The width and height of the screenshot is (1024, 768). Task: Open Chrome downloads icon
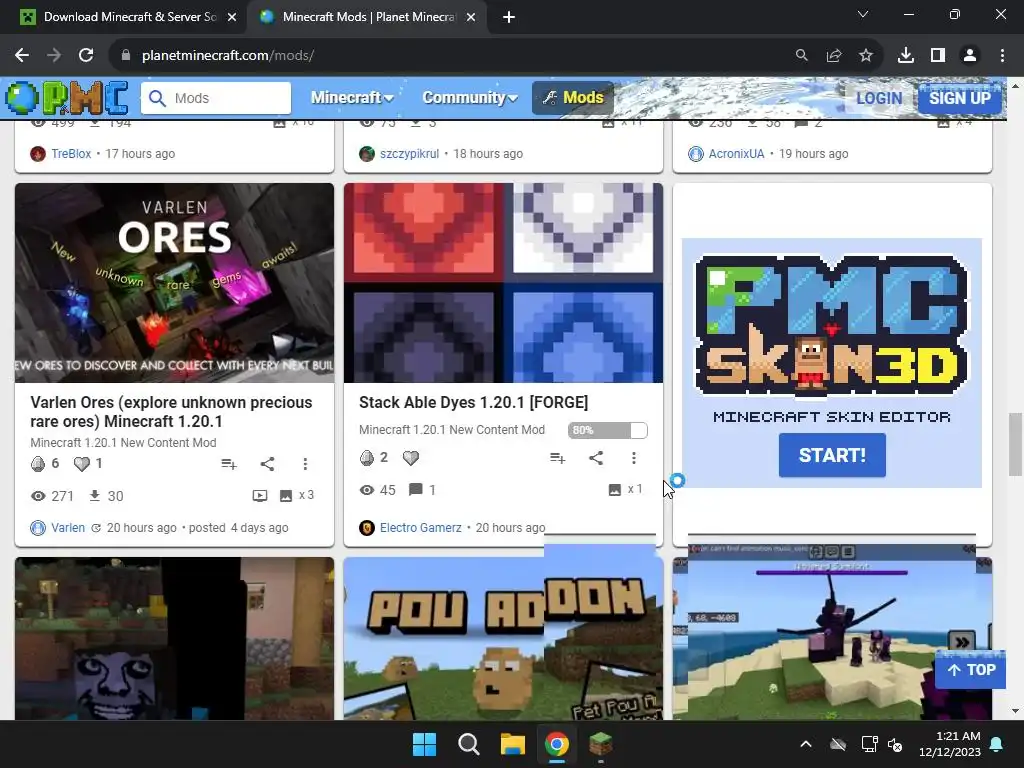906,56
